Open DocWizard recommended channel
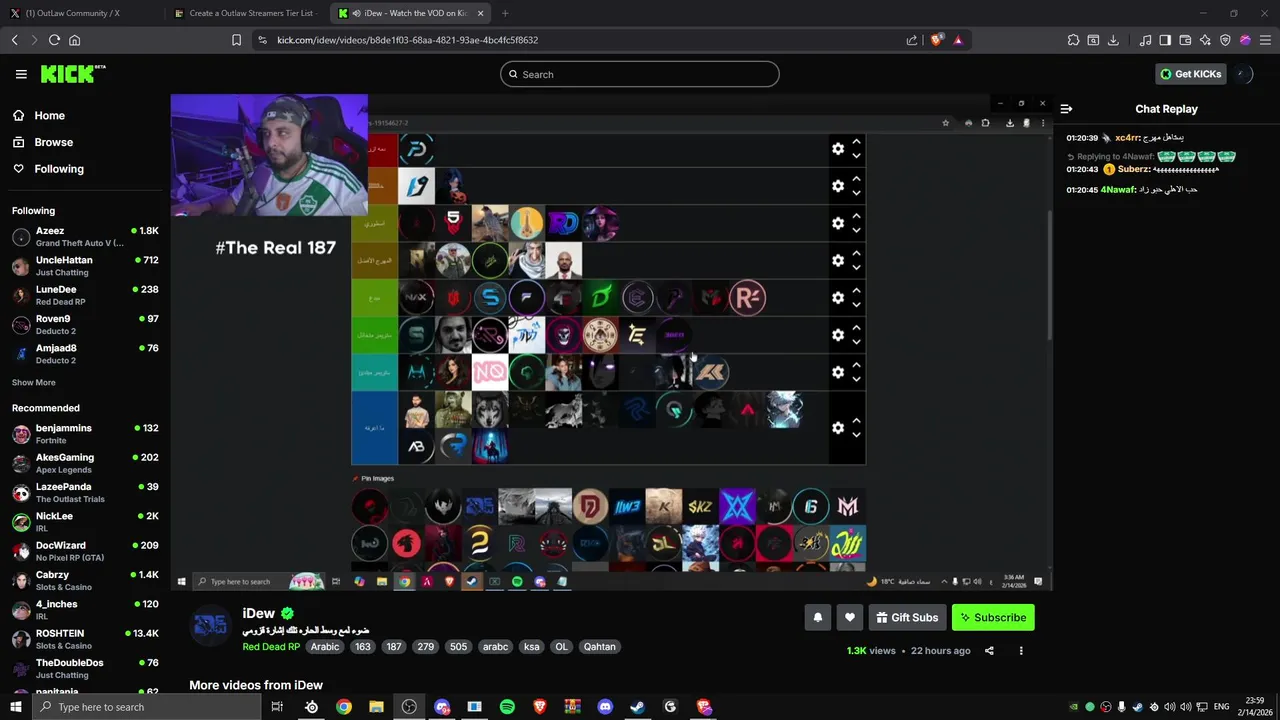The height and width of the screenshot is (720, 1280). pos(85,551)
